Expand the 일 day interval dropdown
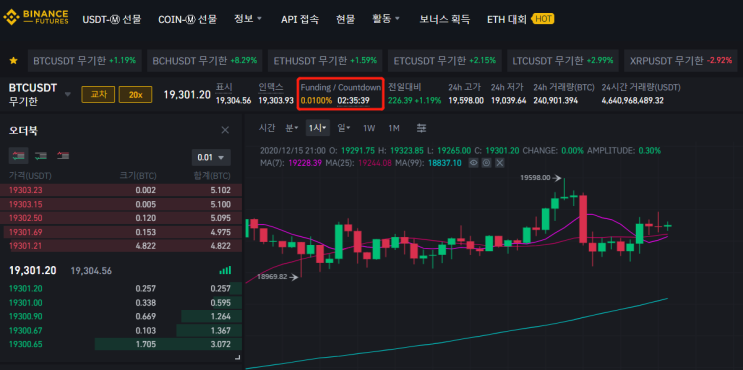Screen dimensions: 743x370 tap(344, 128)
